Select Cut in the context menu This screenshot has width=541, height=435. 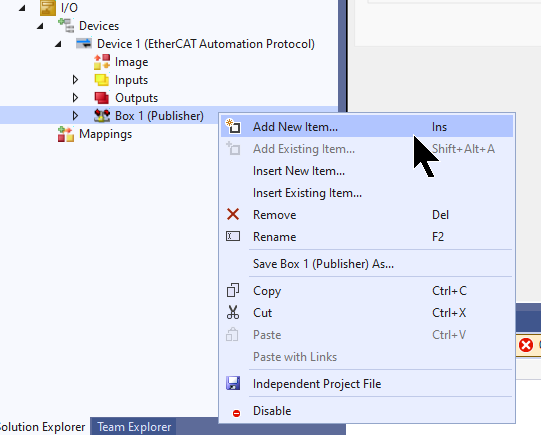tap(367, 313)
